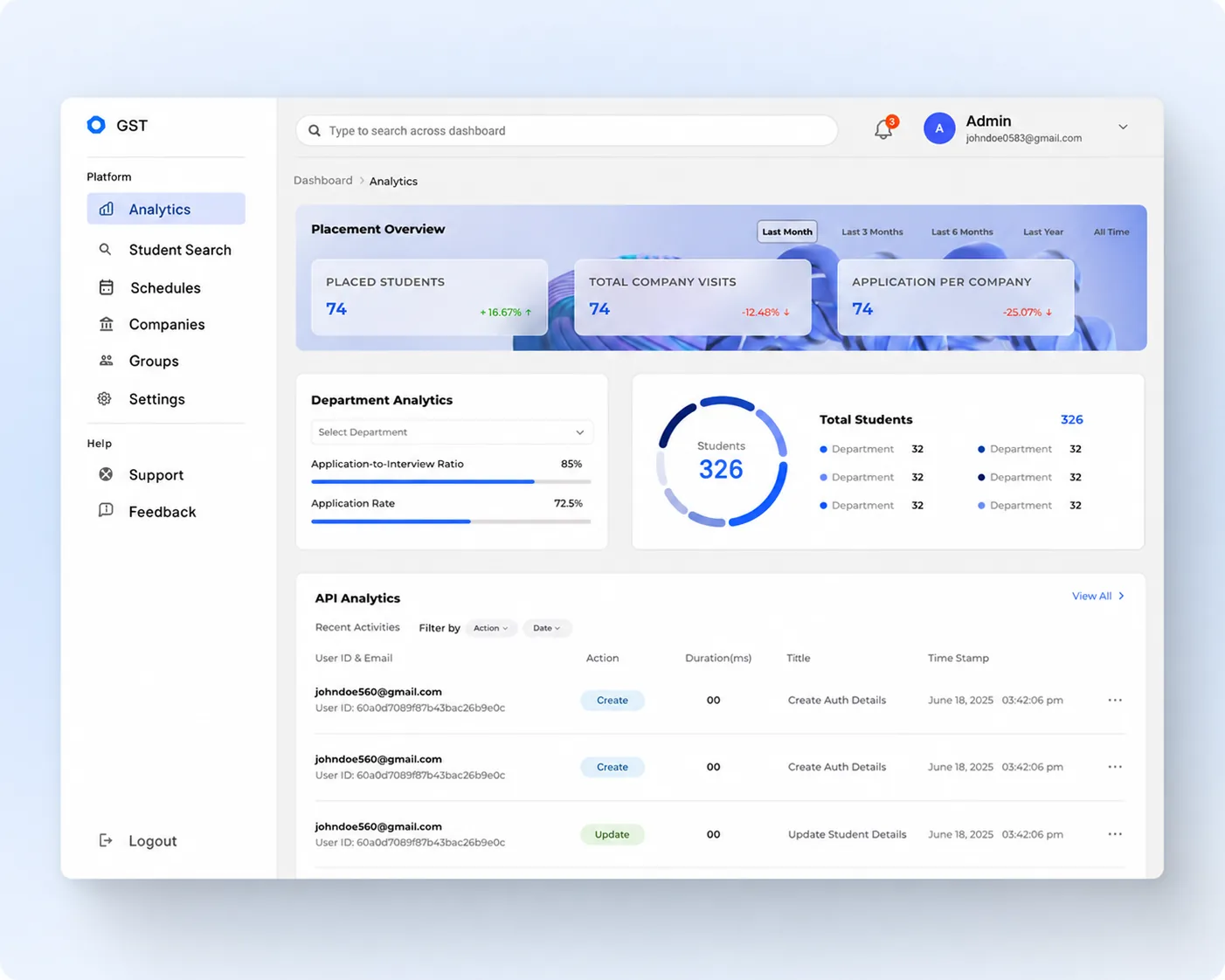
Task: Switch to the All Time range
Action: point(1111,231)
